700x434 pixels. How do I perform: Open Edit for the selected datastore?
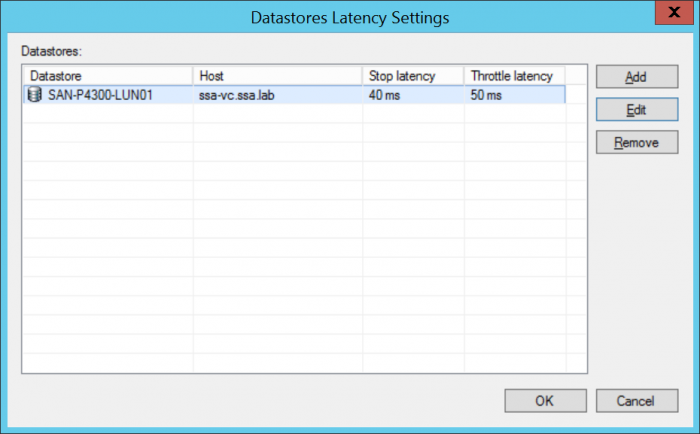636,110
